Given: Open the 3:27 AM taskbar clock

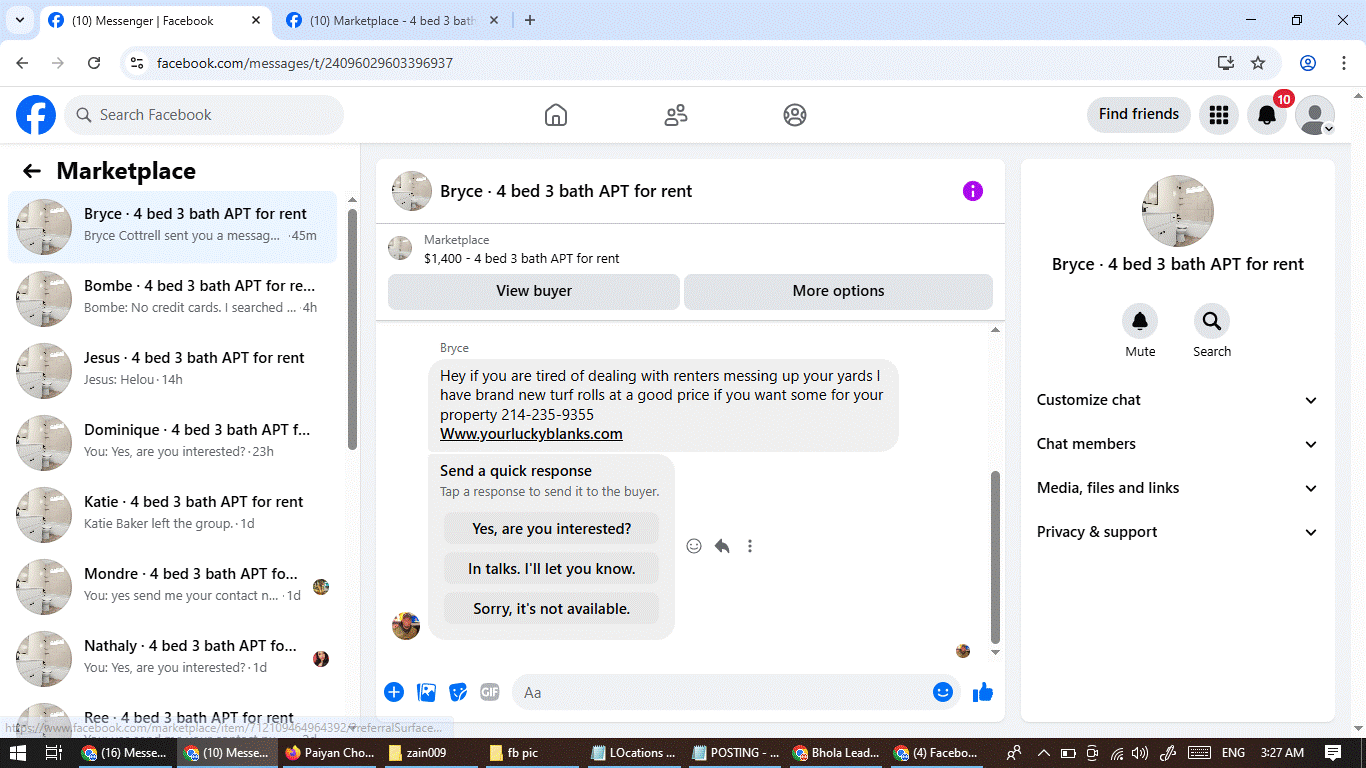Looking at the screenshot, I should coord(1282,753).
